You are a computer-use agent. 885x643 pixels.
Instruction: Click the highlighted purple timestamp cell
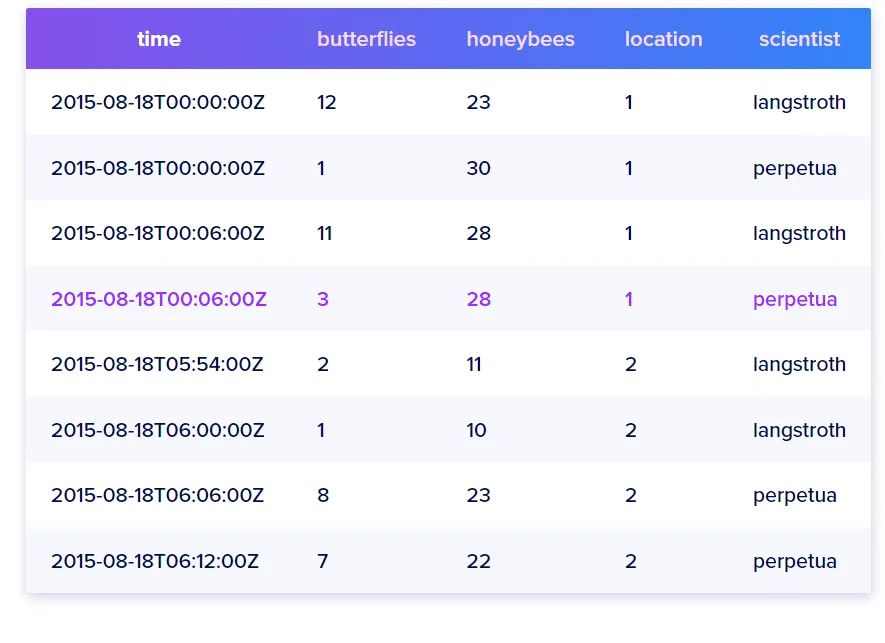[x=159, y=299]
